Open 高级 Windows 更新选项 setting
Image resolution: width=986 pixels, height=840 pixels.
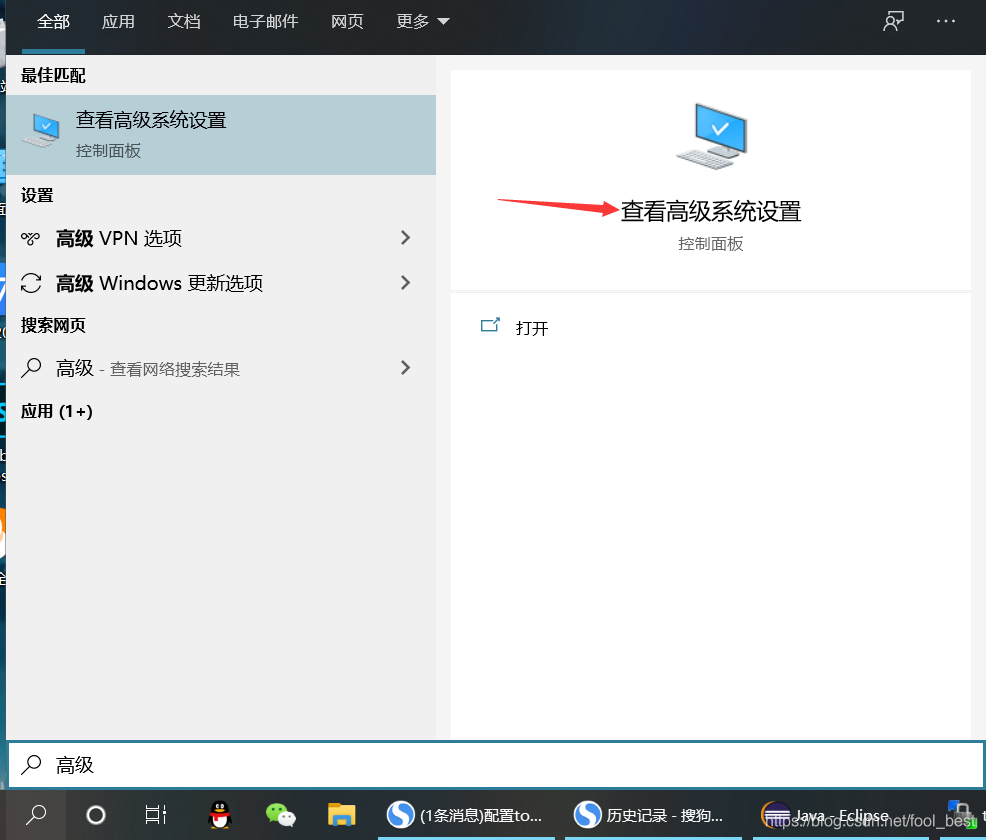[x=221, y=283]
